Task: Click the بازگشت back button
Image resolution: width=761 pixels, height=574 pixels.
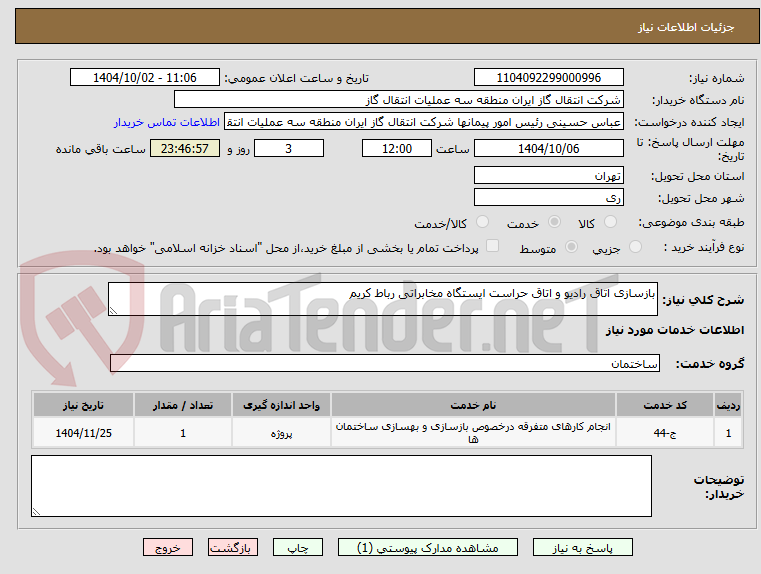Action: point(232,547)
